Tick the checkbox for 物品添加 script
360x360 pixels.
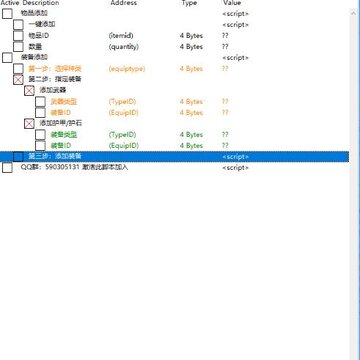coord(7,14)
